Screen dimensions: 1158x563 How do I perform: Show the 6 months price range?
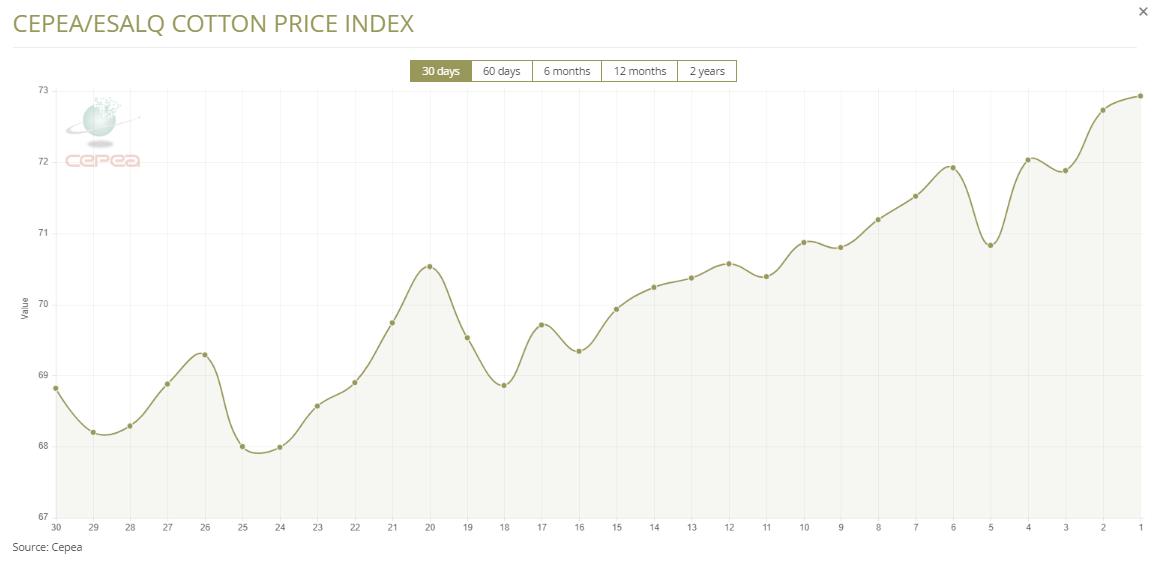pyautogui.click(x=566, y=71)
